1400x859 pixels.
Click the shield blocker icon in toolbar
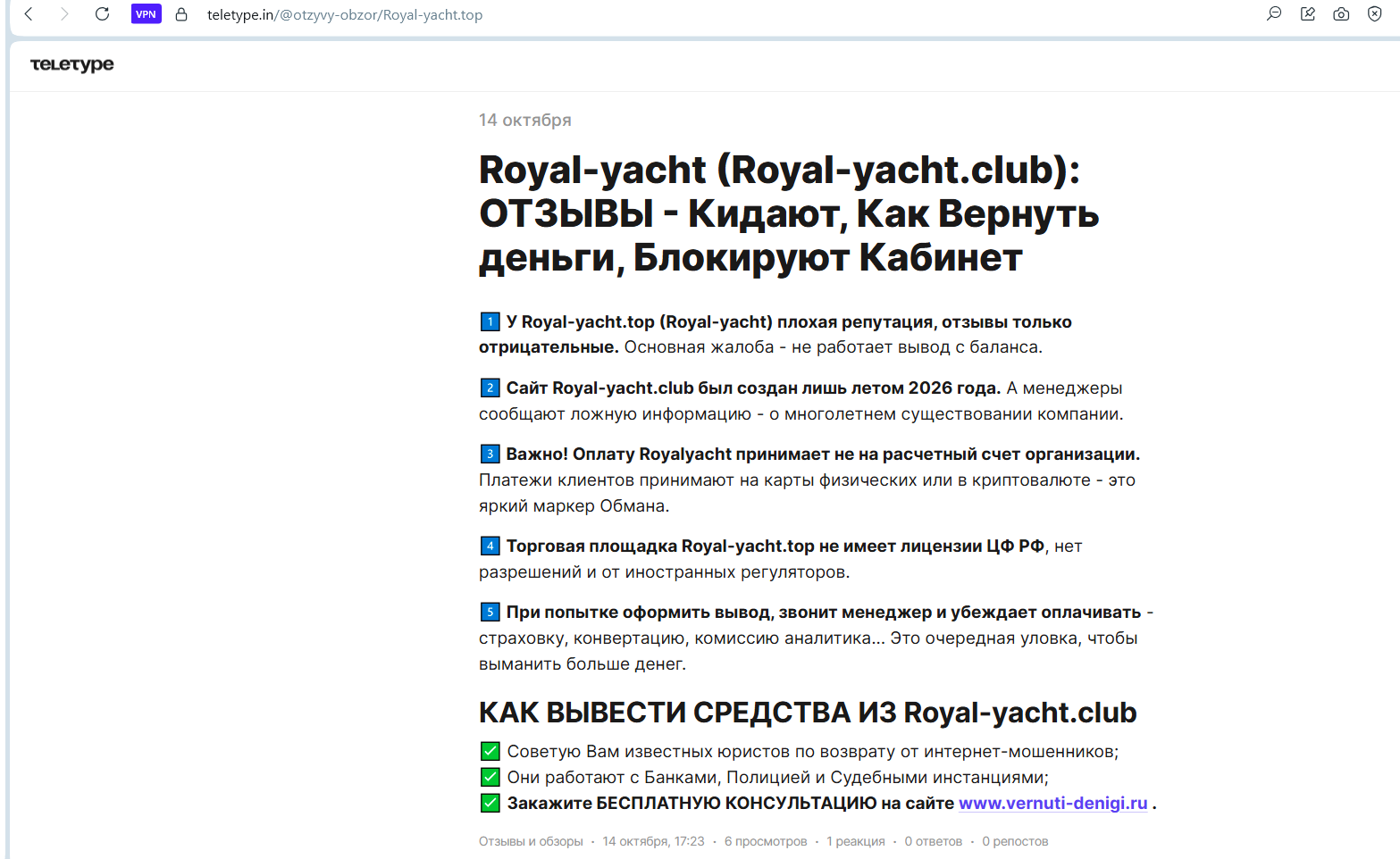pos(1375,14)
